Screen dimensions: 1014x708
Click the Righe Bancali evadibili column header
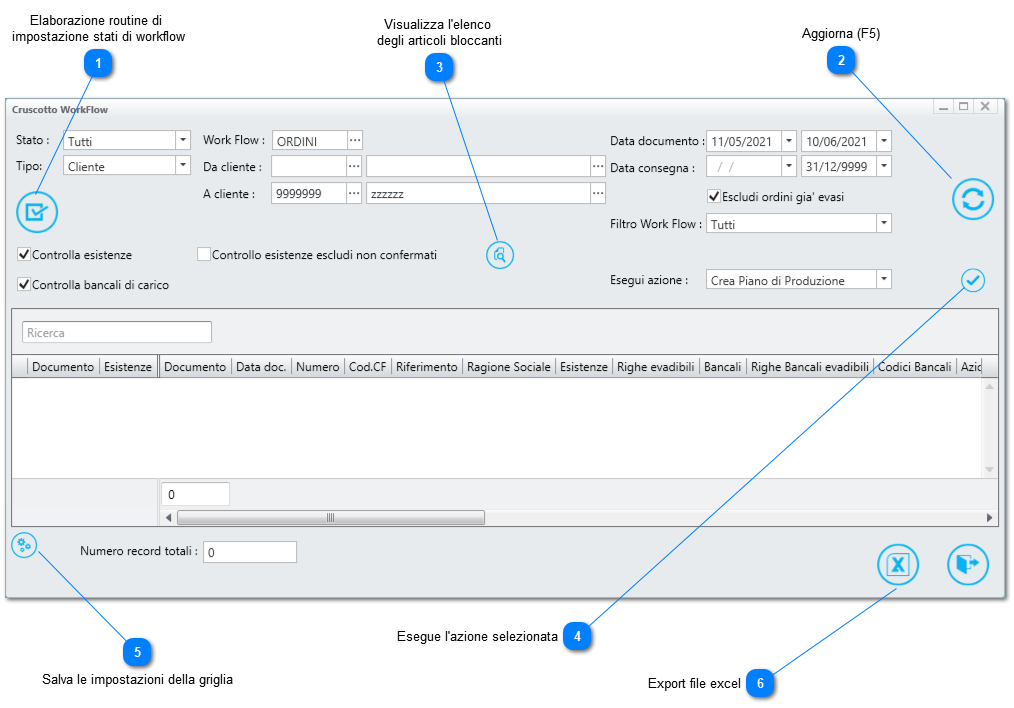(x=810, y=367)
